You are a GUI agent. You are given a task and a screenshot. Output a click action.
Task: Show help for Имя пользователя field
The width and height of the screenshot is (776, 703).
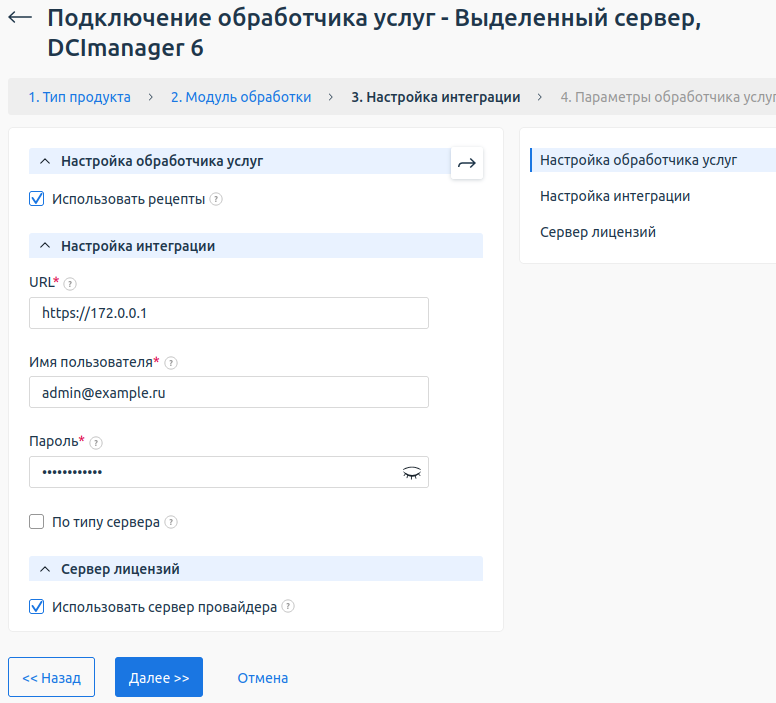tap(171, 362)
